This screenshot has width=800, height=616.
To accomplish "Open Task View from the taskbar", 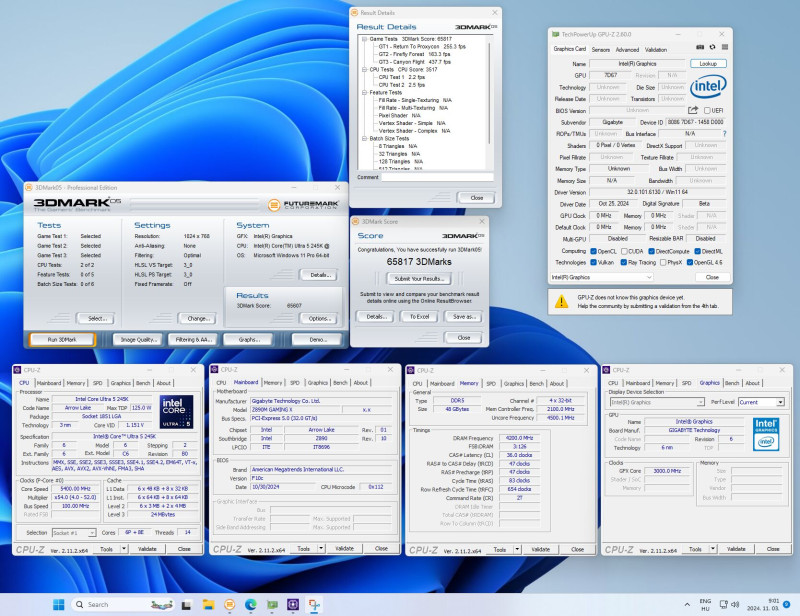I will (x=186, y=605).
